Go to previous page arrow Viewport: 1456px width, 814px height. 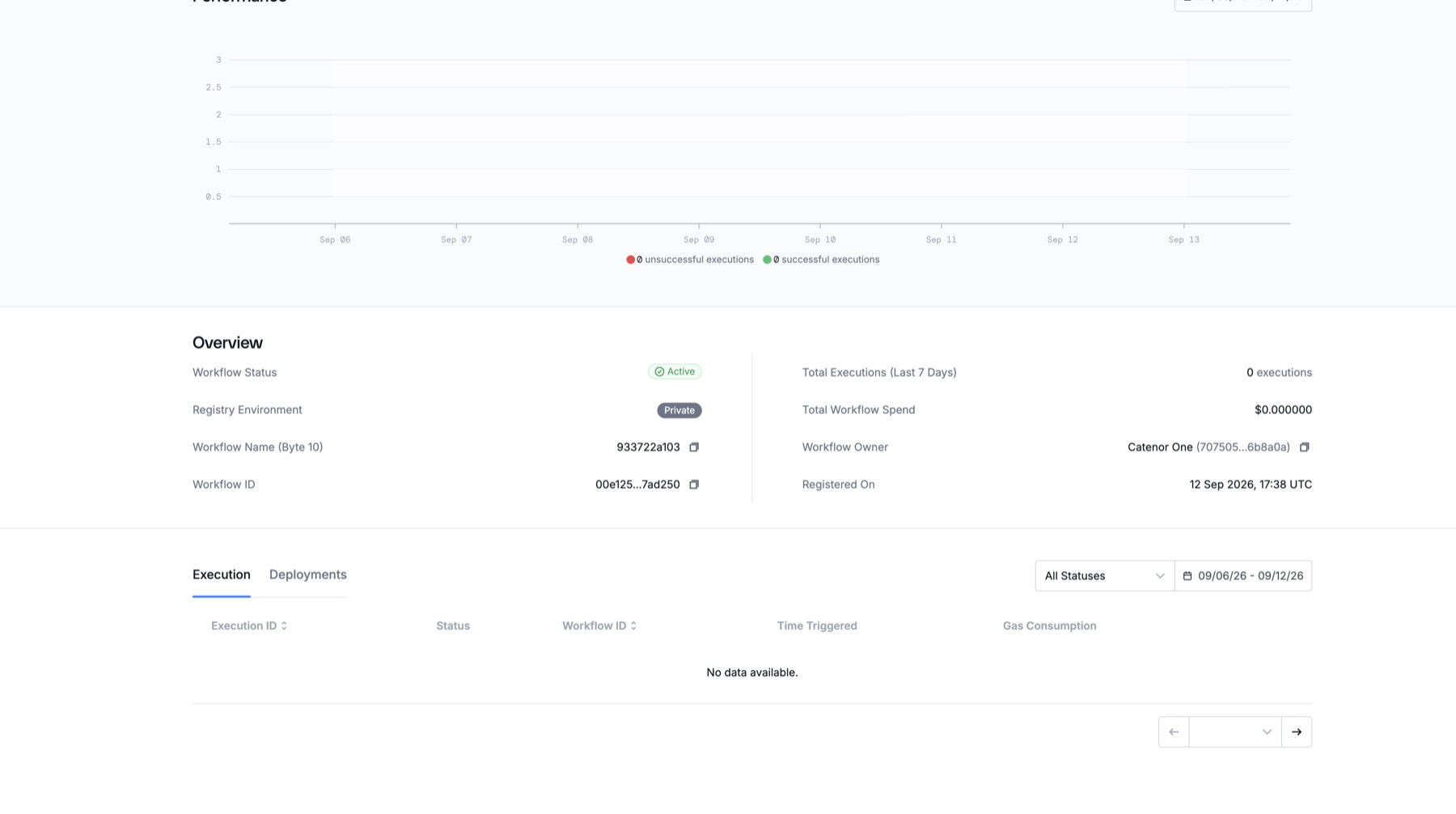click(1174, 732)
